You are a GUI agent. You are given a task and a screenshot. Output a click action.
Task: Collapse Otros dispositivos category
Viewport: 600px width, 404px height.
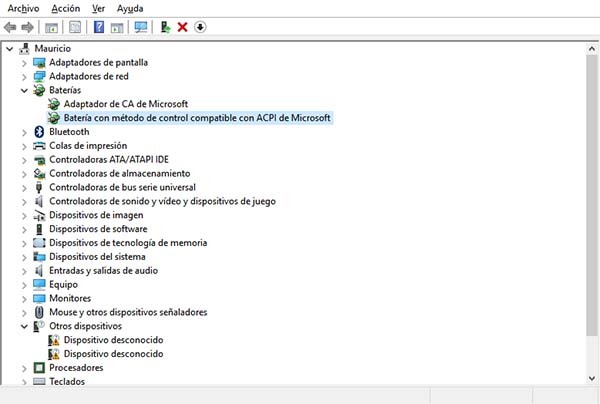pyautogui.click(x=24, y=326)
